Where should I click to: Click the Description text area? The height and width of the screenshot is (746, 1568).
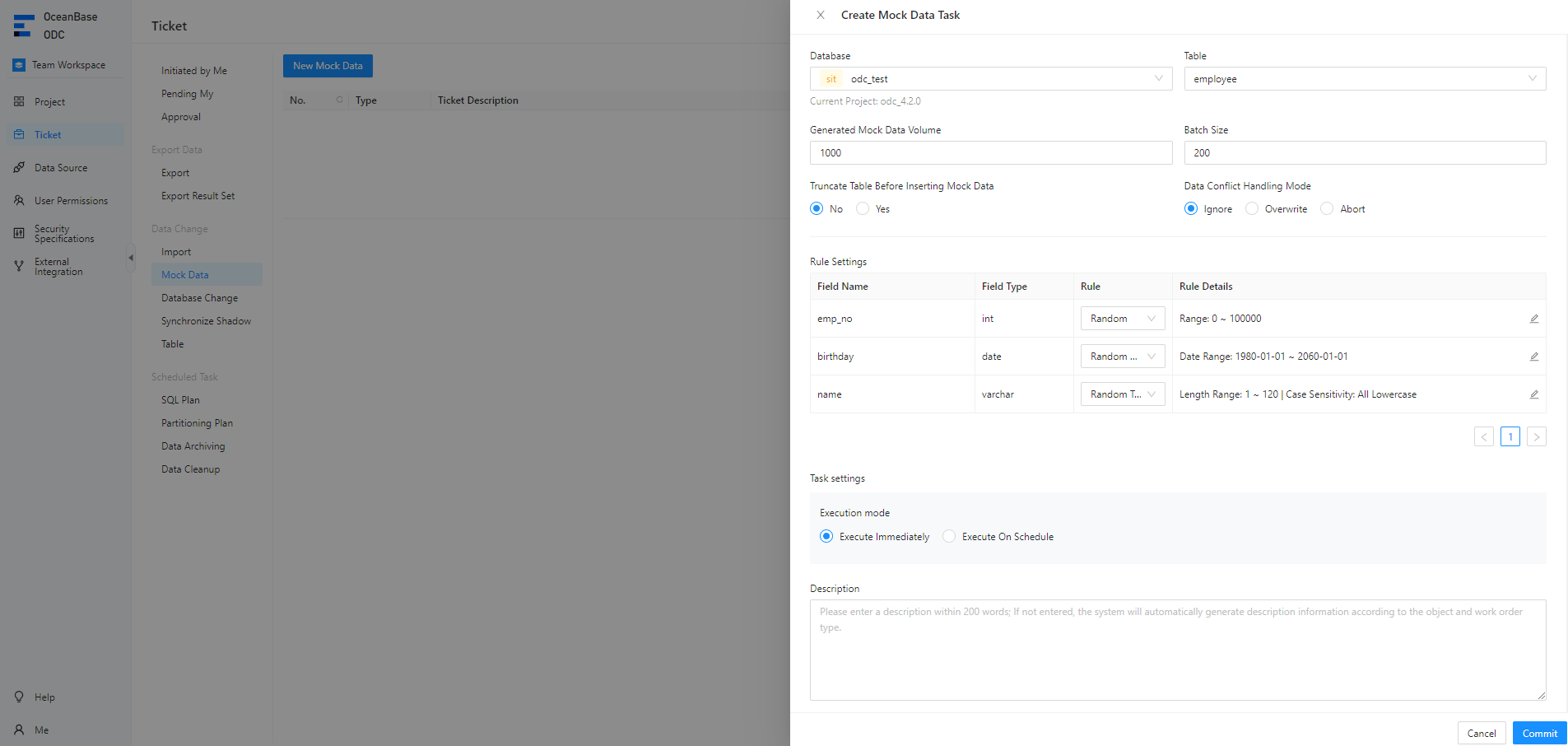coord(1177,650)
